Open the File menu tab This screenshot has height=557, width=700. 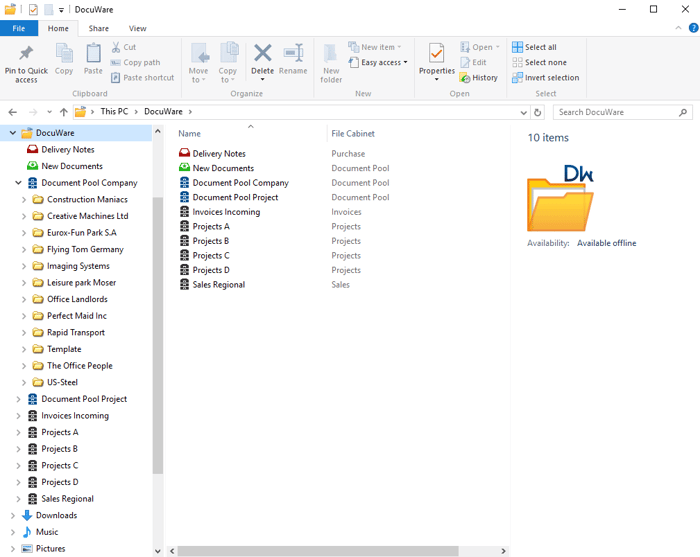tap(18, 29)
